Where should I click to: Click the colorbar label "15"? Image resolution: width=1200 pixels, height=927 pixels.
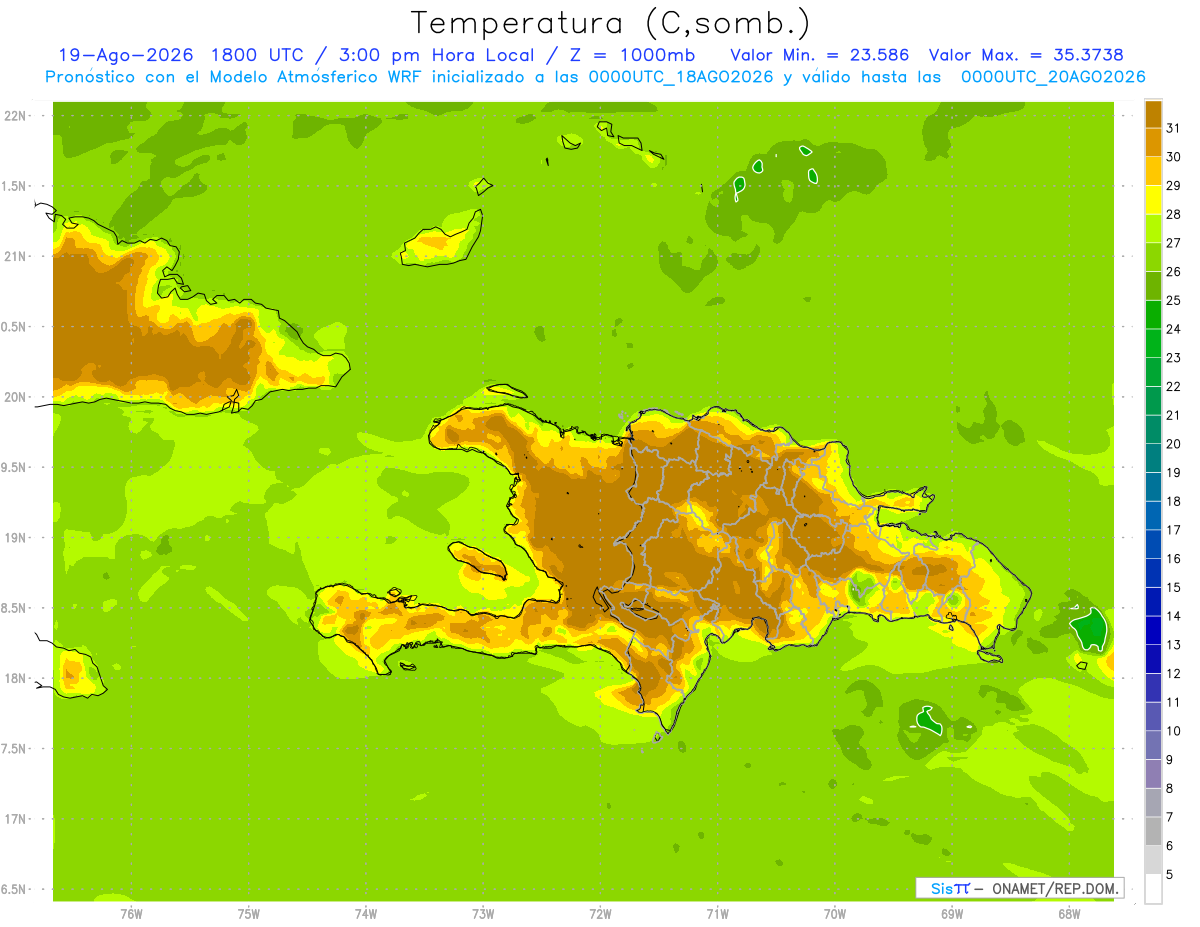tap(1173, 587)
